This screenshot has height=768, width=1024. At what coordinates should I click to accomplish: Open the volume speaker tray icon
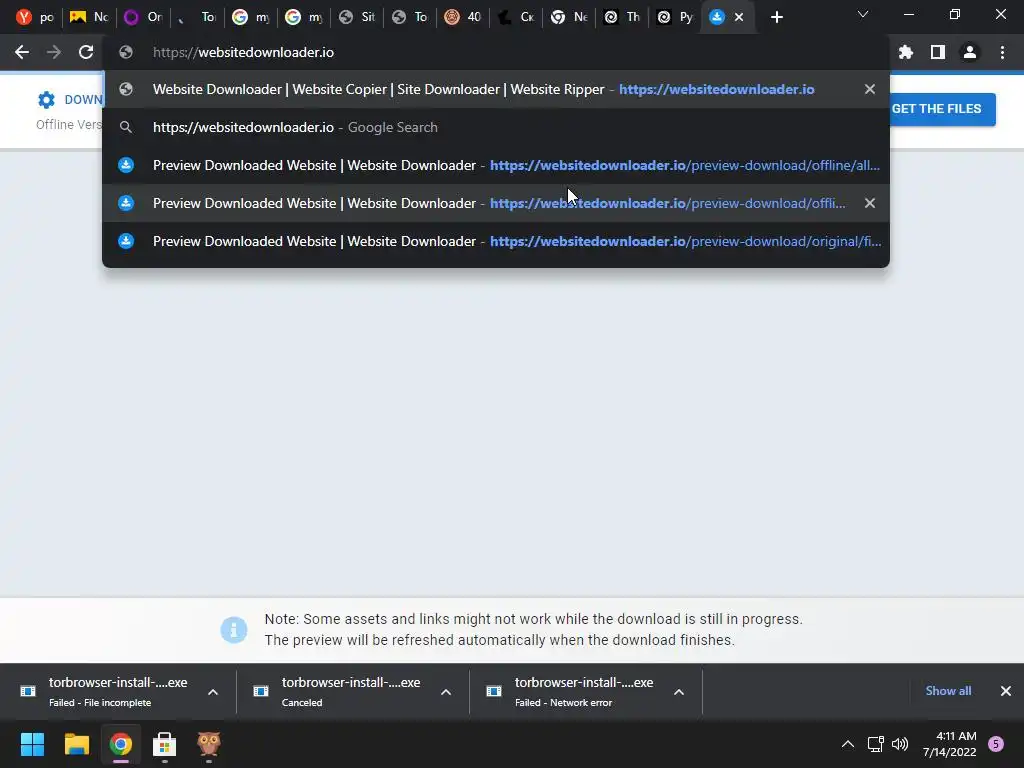900,744
